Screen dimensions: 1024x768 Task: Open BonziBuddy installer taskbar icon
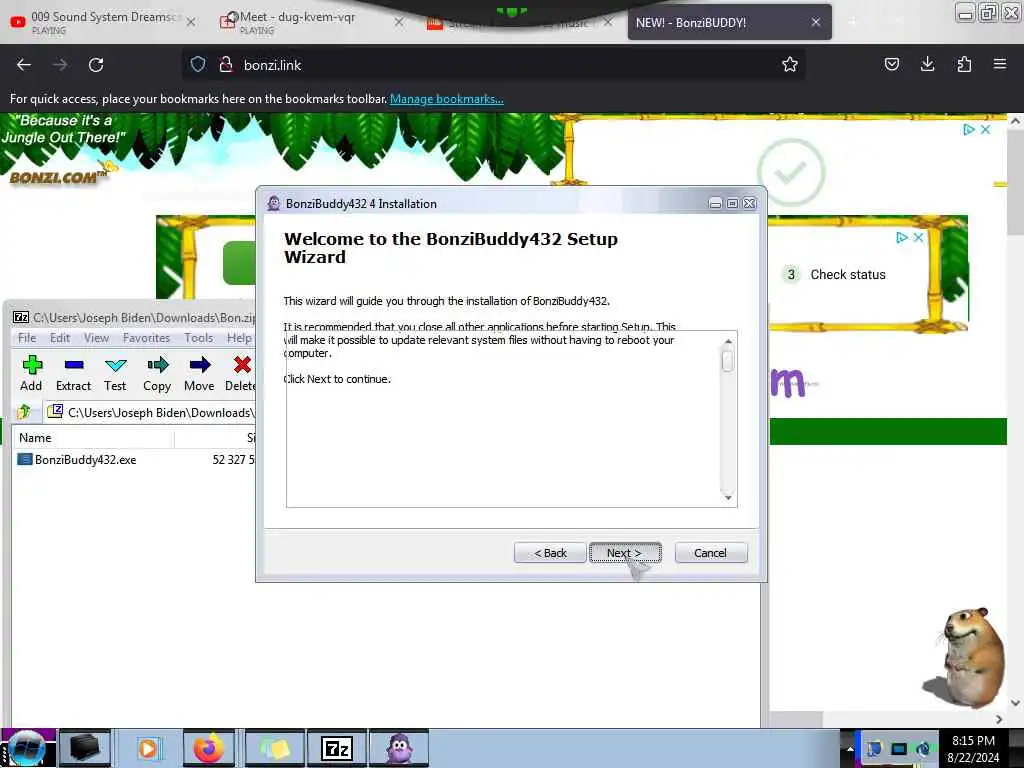[x=400, y=748]
